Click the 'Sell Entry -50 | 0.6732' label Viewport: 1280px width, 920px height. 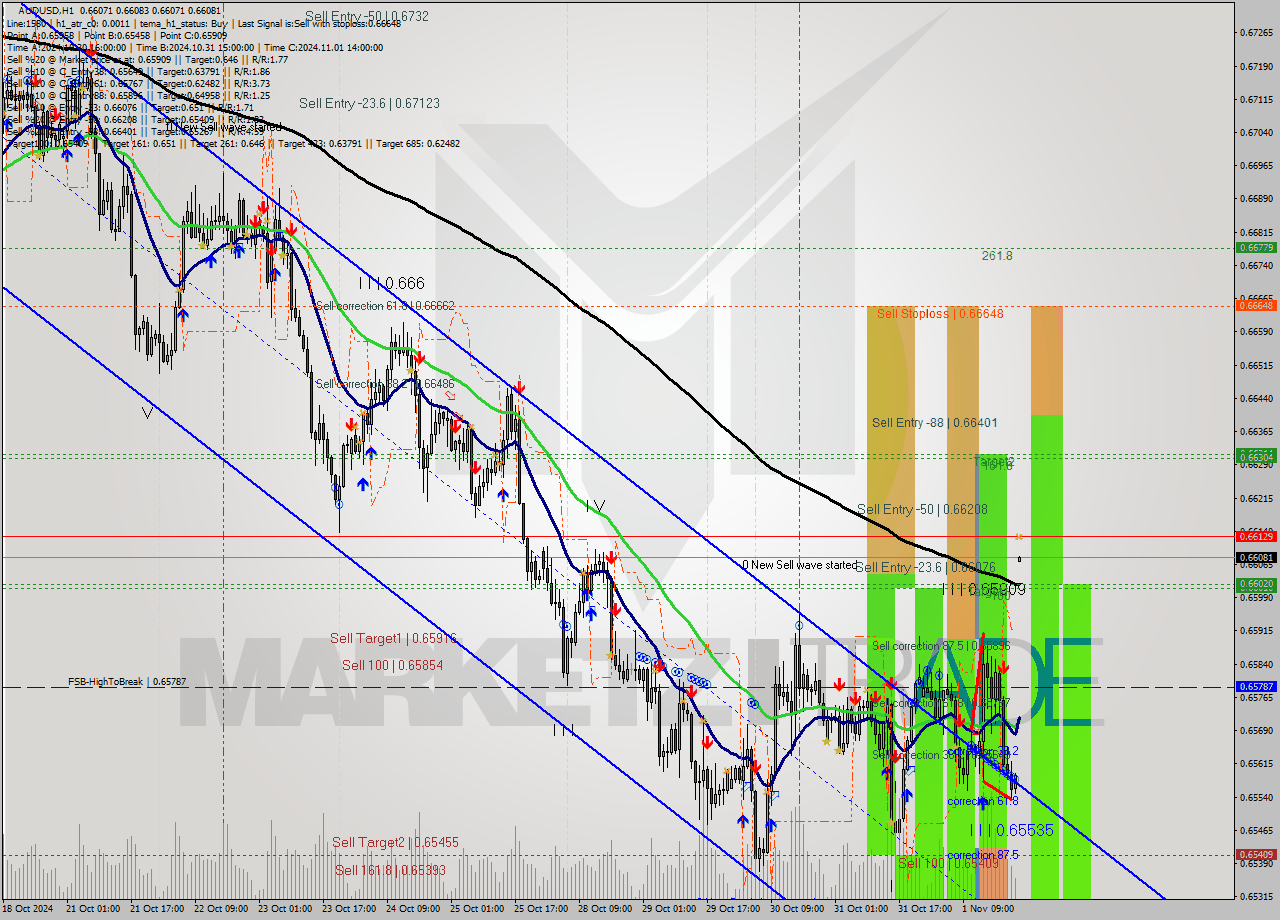click(x=367, y=16)
